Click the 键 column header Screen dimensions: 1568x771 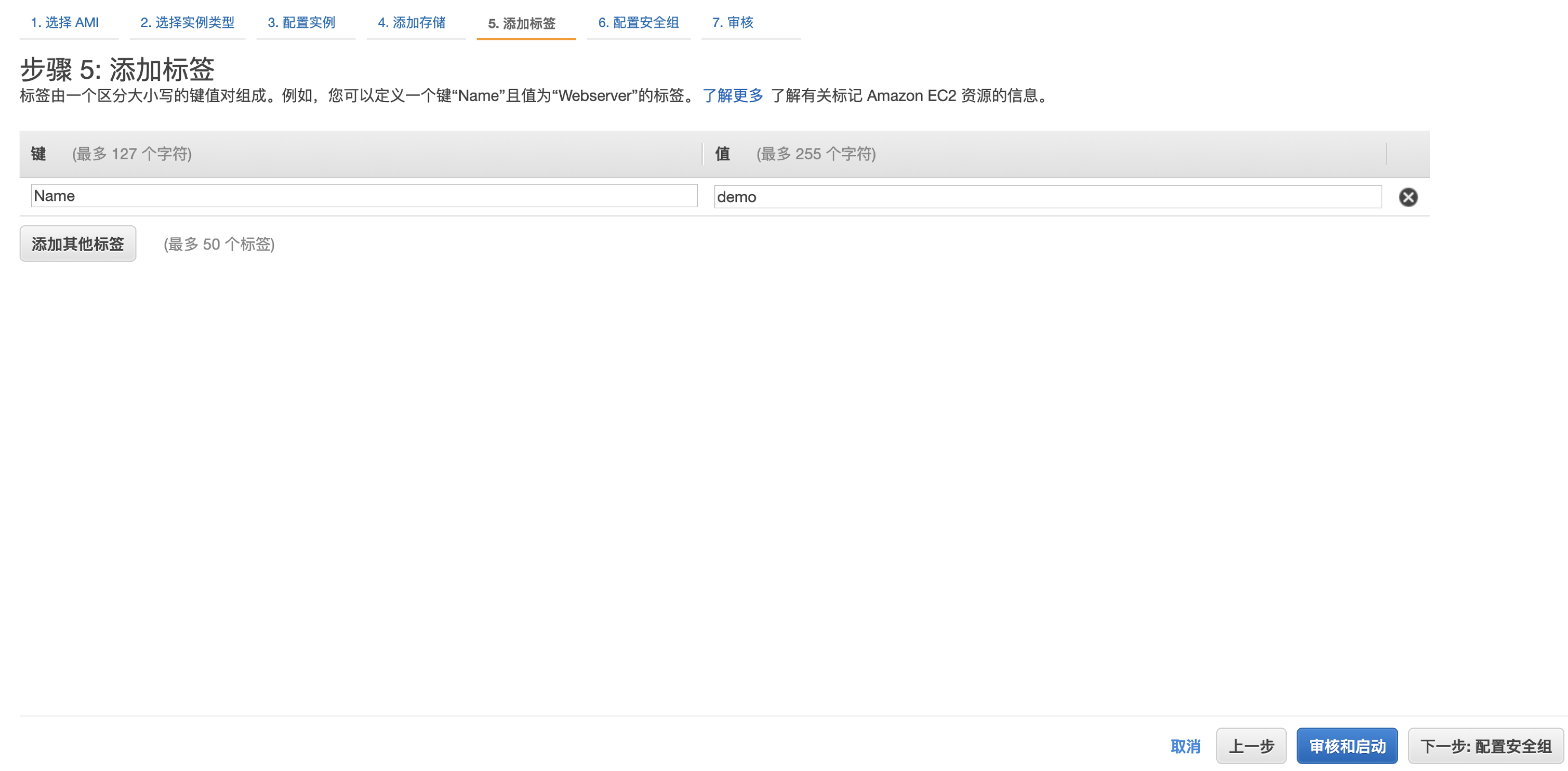click(x=38, y=154)
